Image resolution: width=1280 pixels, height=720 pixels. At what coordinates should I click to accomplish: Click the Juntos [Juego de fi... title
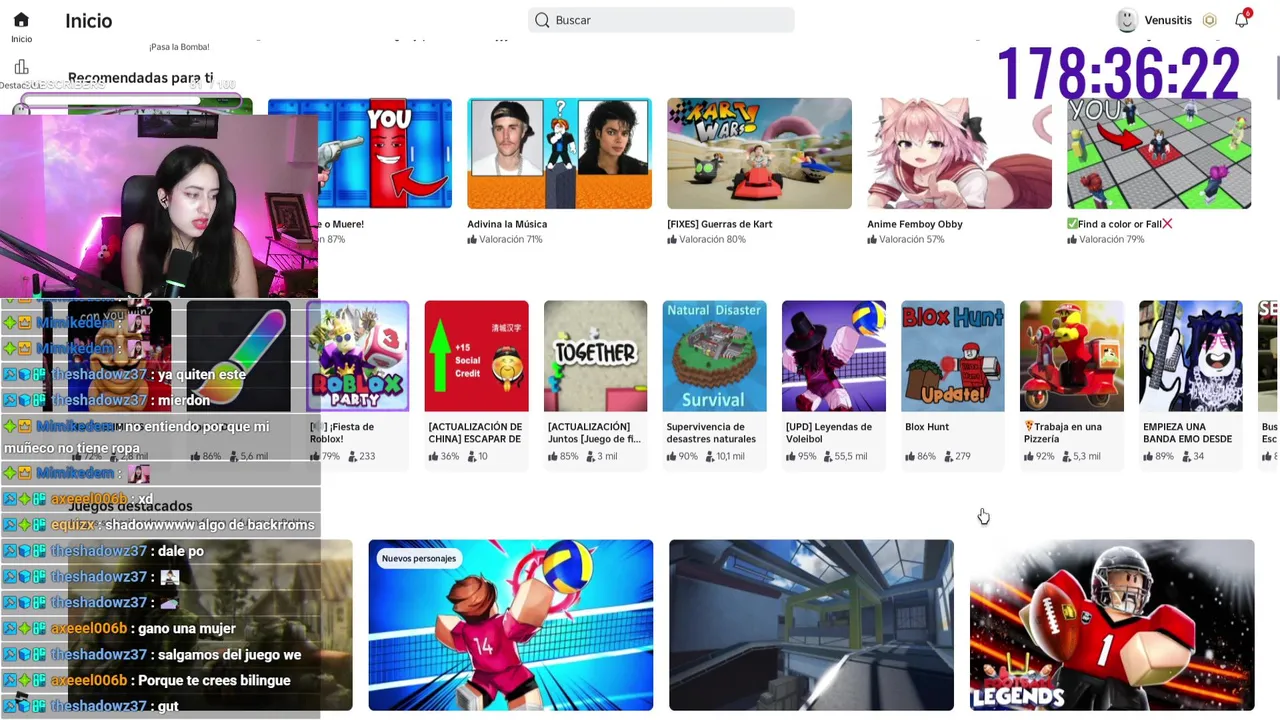click(594, 433)
